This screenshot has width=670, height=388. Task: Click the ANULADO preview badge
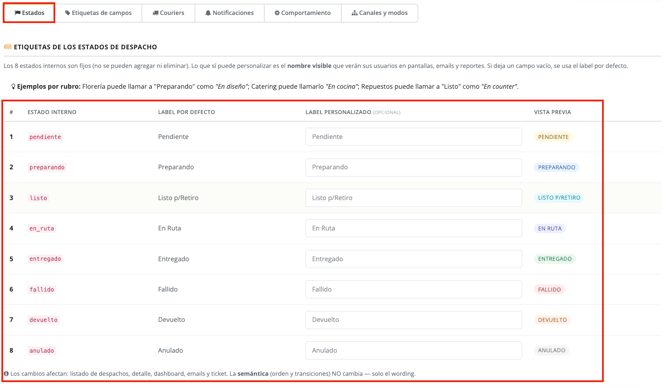[551, 350]
